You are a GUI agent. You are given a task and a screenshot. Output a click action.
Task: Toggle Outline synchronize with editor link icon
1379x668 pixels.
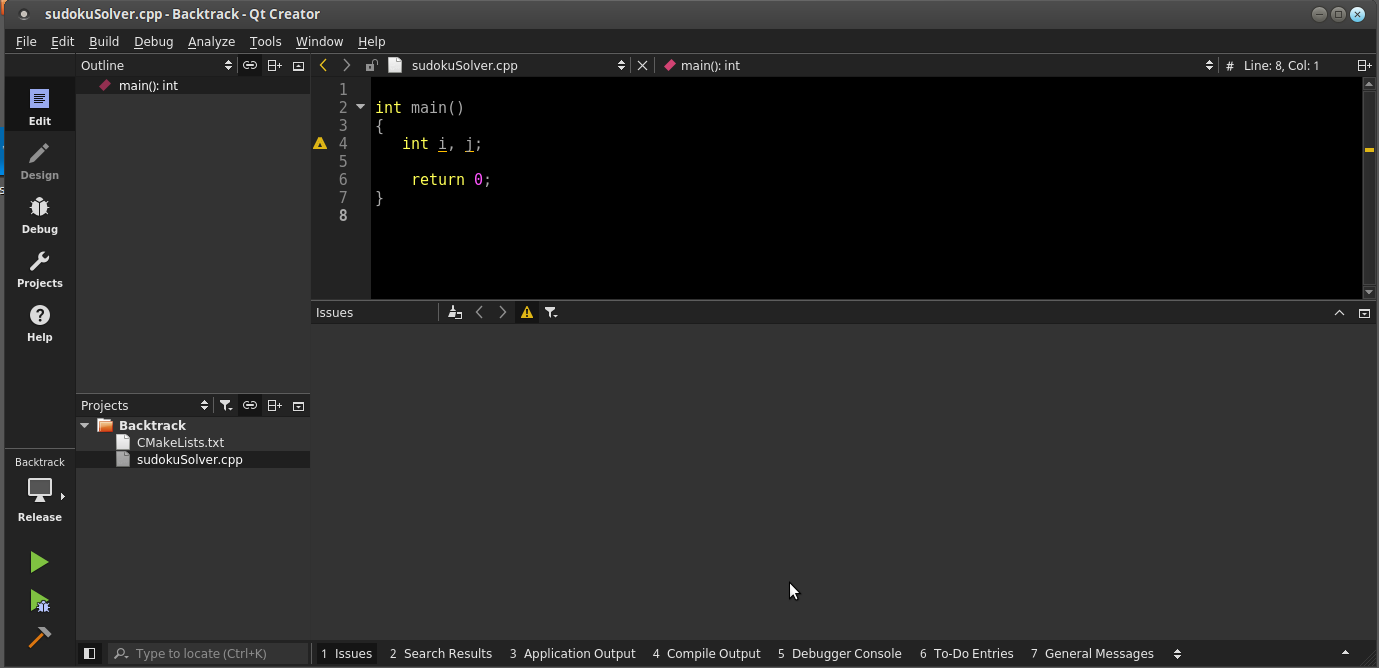pos(250,65)
